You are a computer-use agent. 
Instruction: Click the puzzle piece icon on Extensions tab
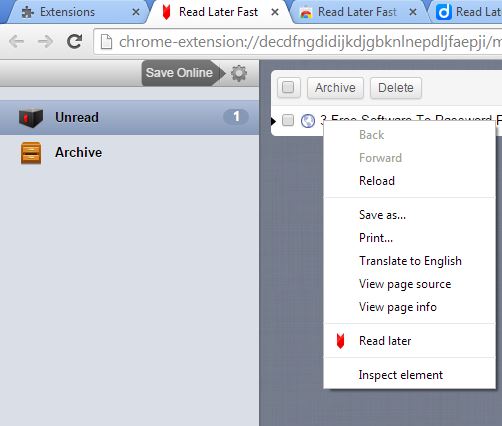(28, 12)
